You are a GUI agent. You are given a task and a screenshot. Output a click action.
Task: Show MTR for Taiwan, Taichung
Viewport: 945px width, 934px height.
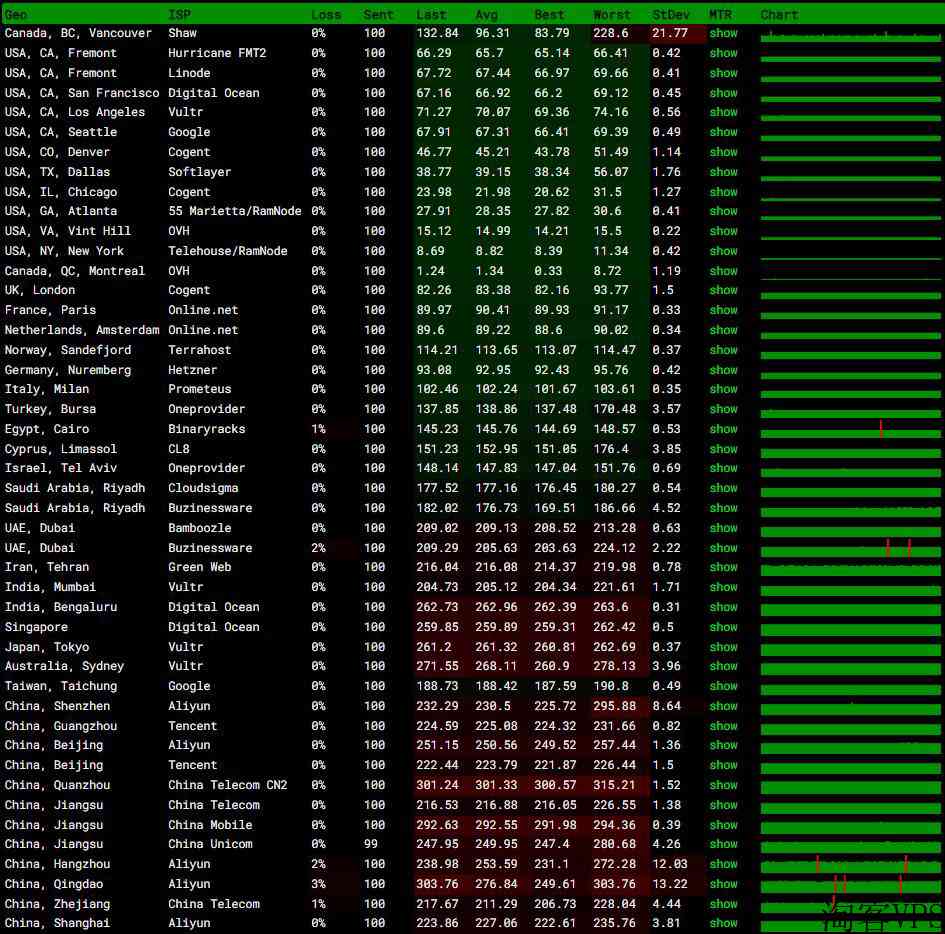tap(723, 686)
